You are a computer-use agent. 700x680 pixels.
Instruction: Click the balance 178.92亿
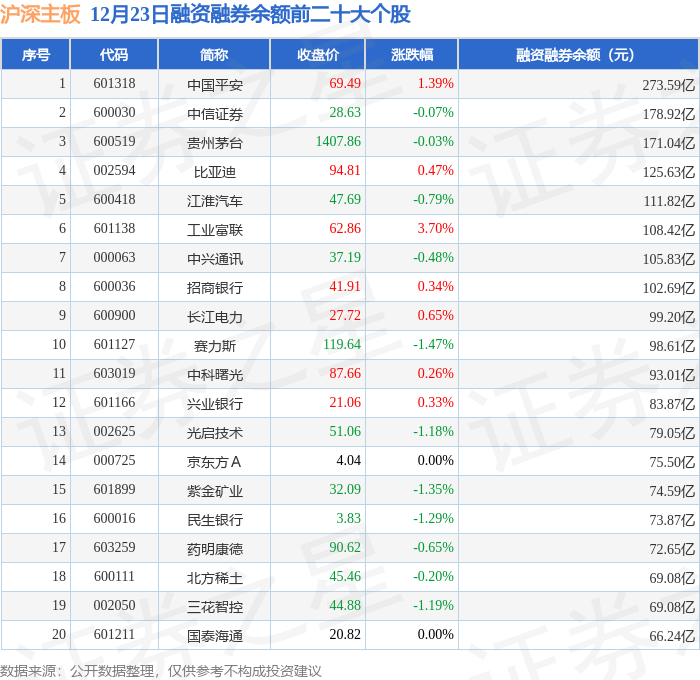point(668,114)
